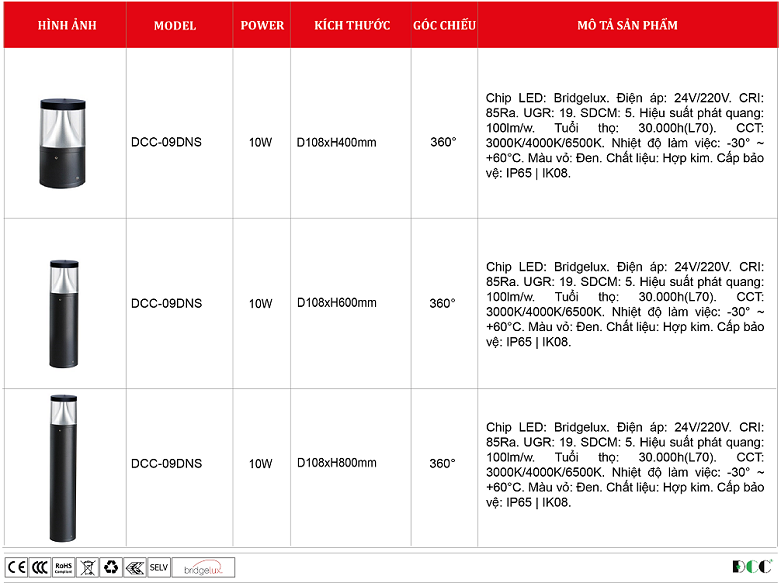Click the KÍCH THƯỚC column header

tap(351, 25)
